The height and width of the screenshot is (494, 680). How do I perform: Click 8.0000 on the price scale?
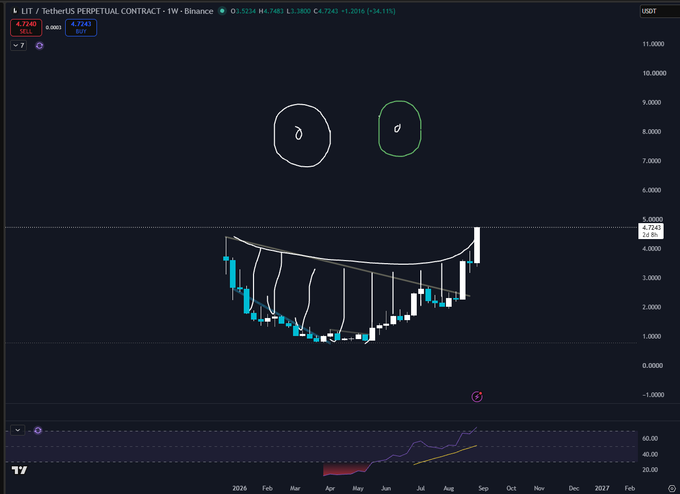pos(651,131)
